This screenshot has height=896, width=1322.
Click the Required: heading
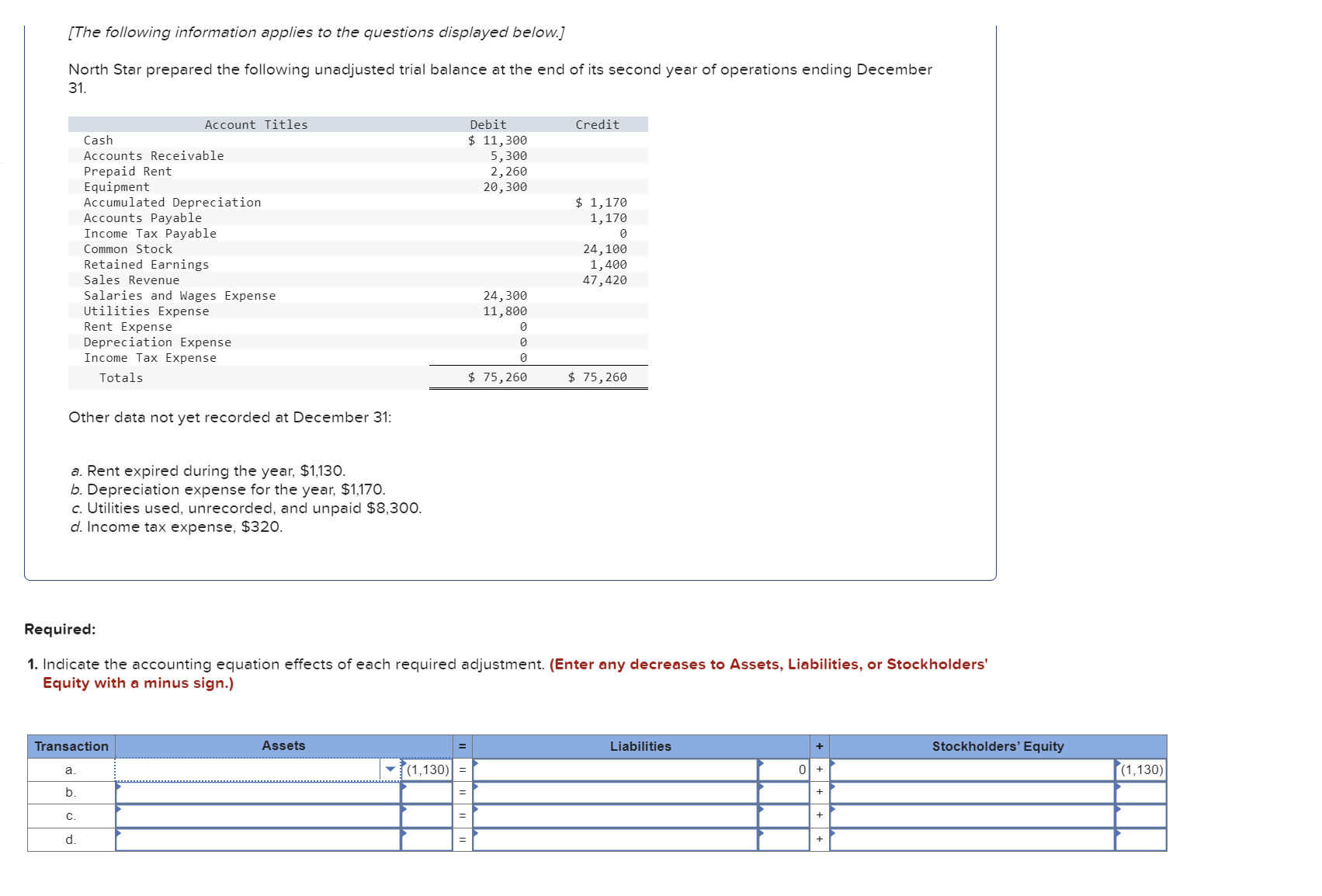tap(60, 629)
